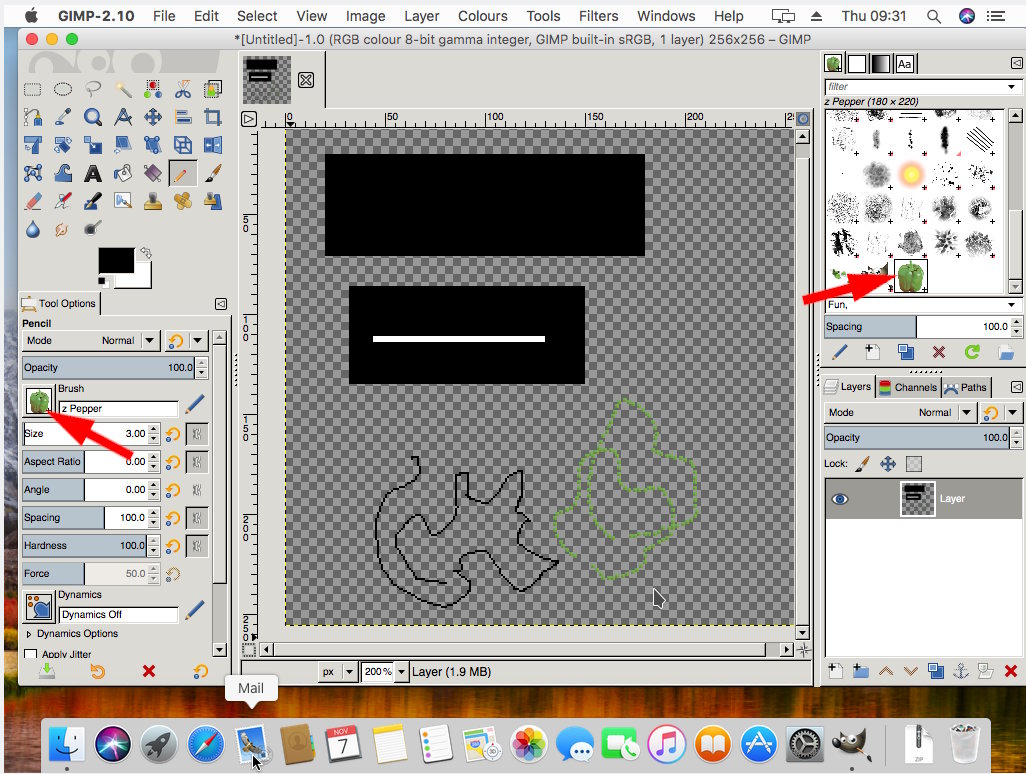Select the Fuzzy Select magic wand tool
Viewport: 1026px width, 774px height.
click(123, 89)
